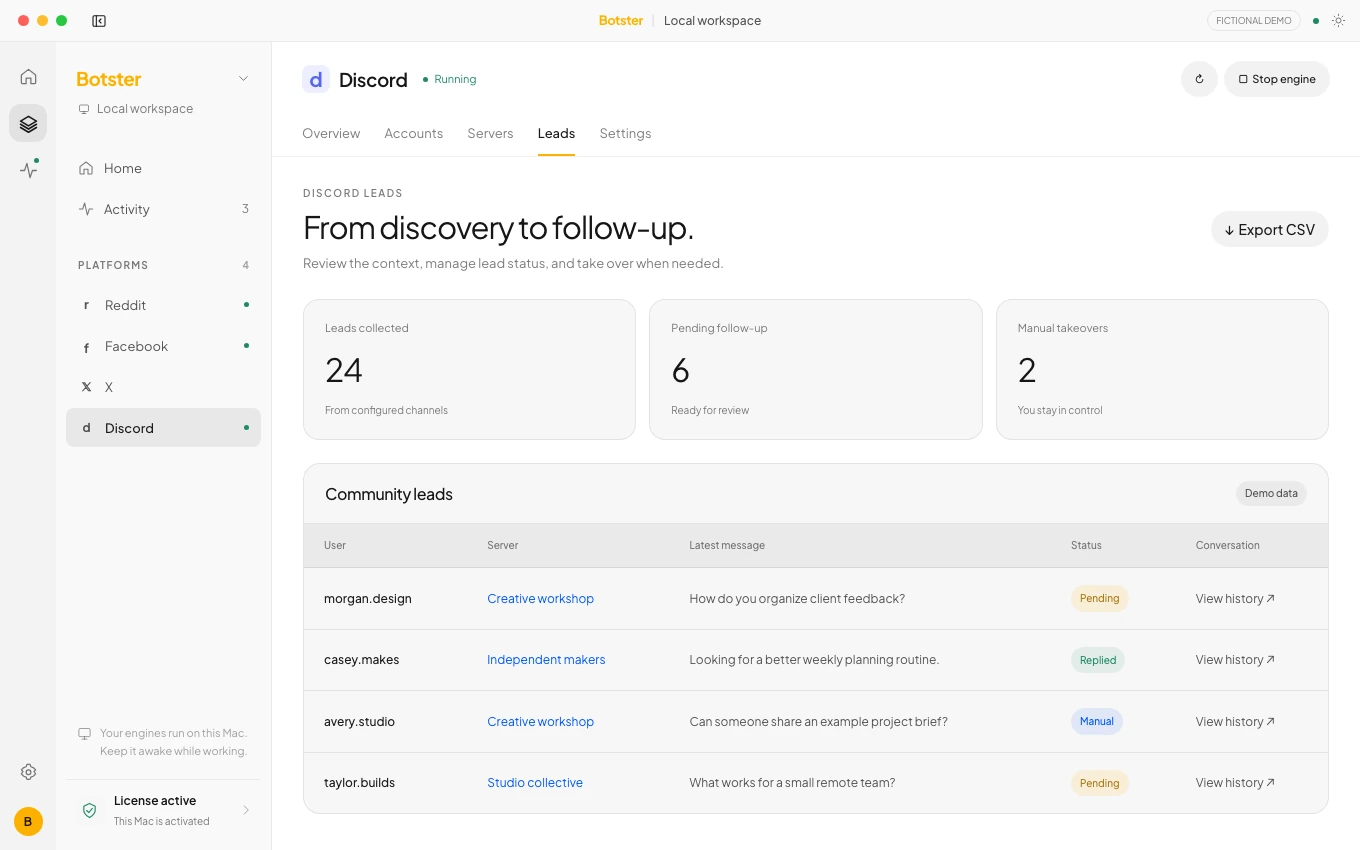This screenshot has height=850, width=1360.
Task: Click the Stop engine button
Action: coord(1277,79)
